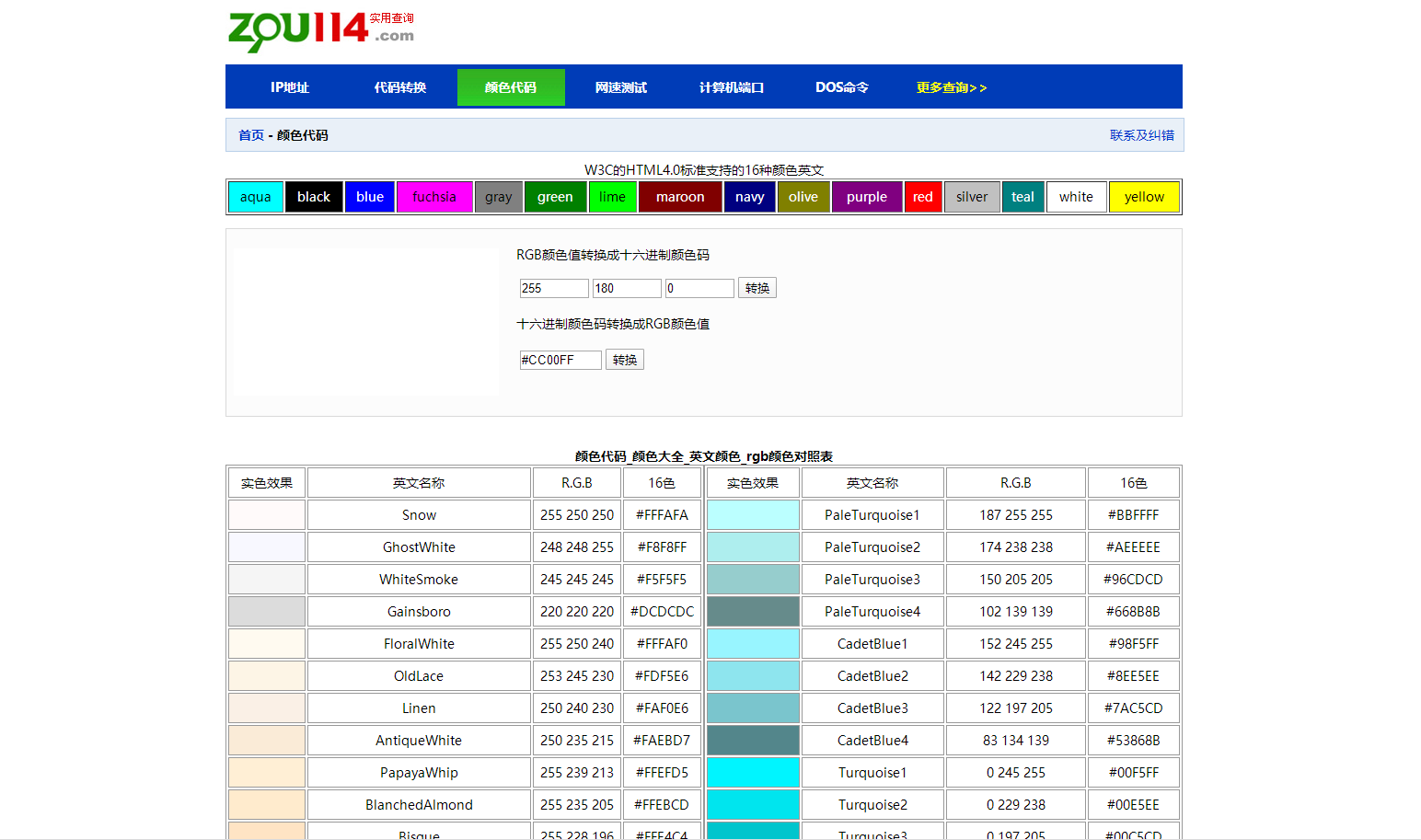Viewport: 1421px width, 840px height.
Task: Open the 联系及纠错 link
Action: coord(1142,135)
